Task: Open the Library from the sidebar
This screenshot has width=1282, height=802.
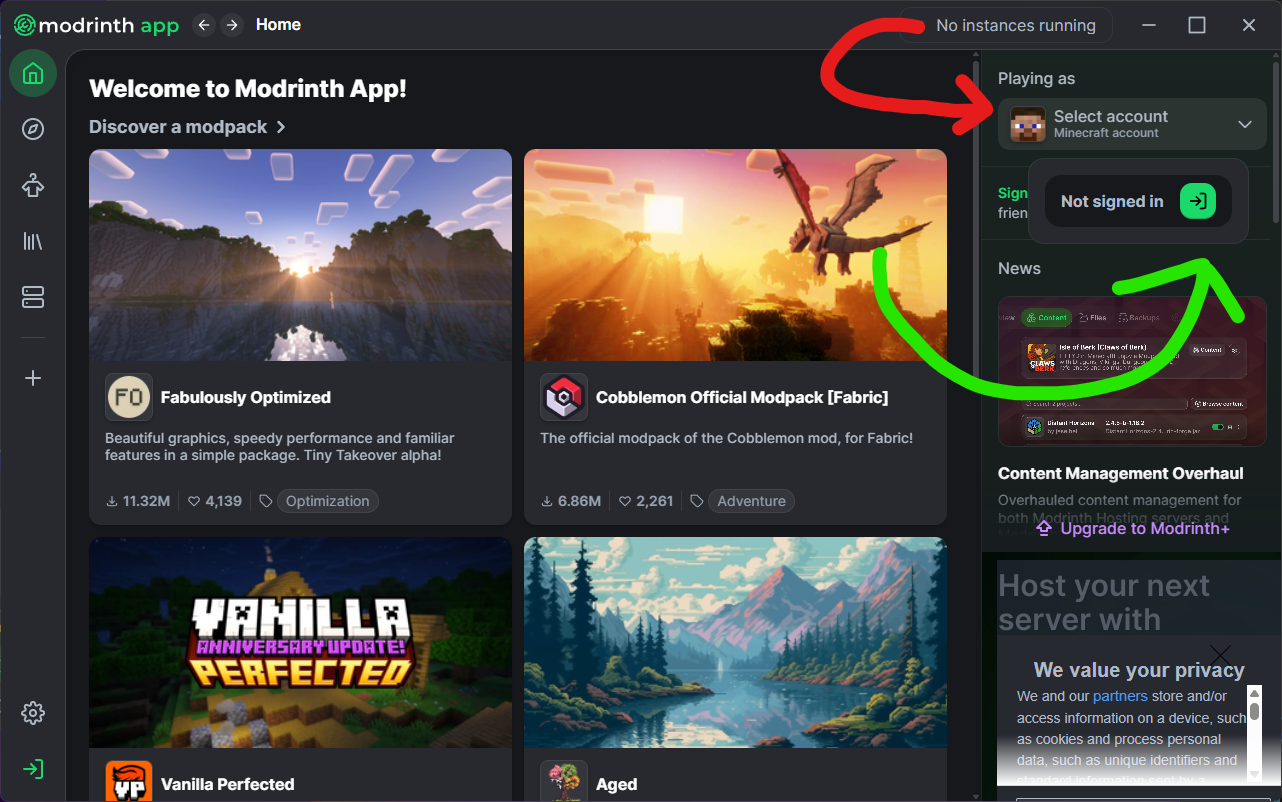Action: click(33, 241)
